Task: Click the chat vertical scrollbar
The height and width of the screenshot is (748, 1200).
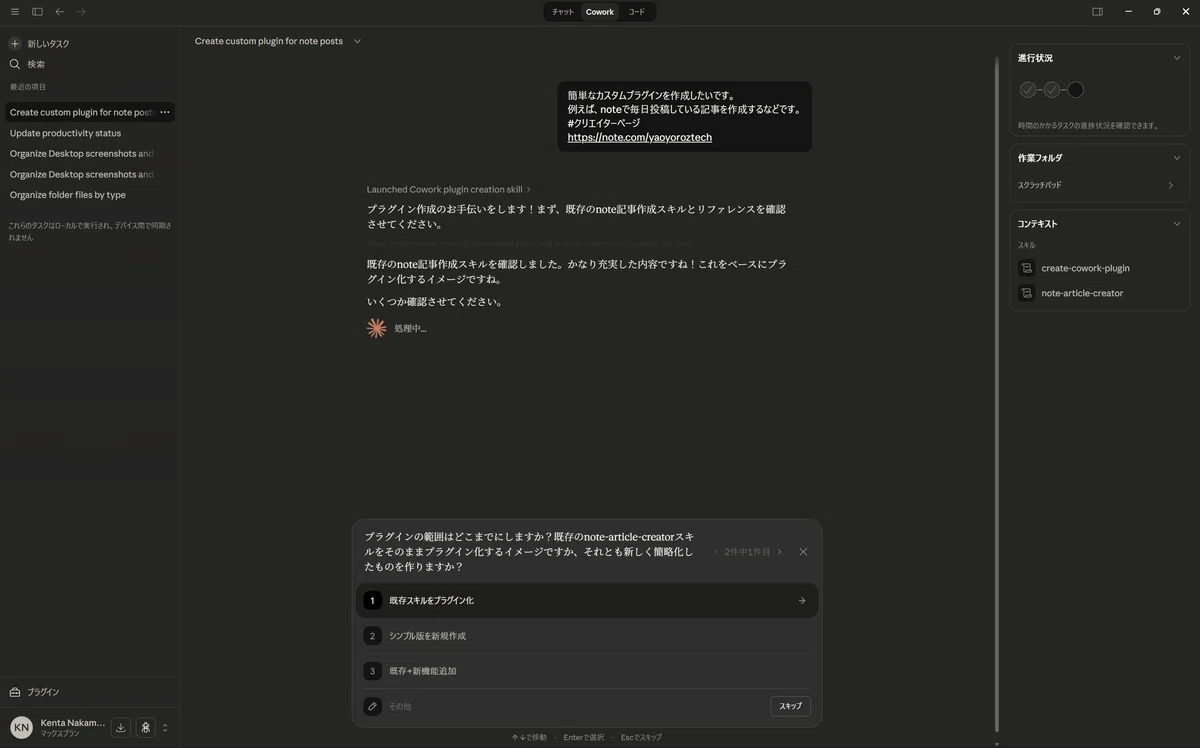Action: [996, 395]
